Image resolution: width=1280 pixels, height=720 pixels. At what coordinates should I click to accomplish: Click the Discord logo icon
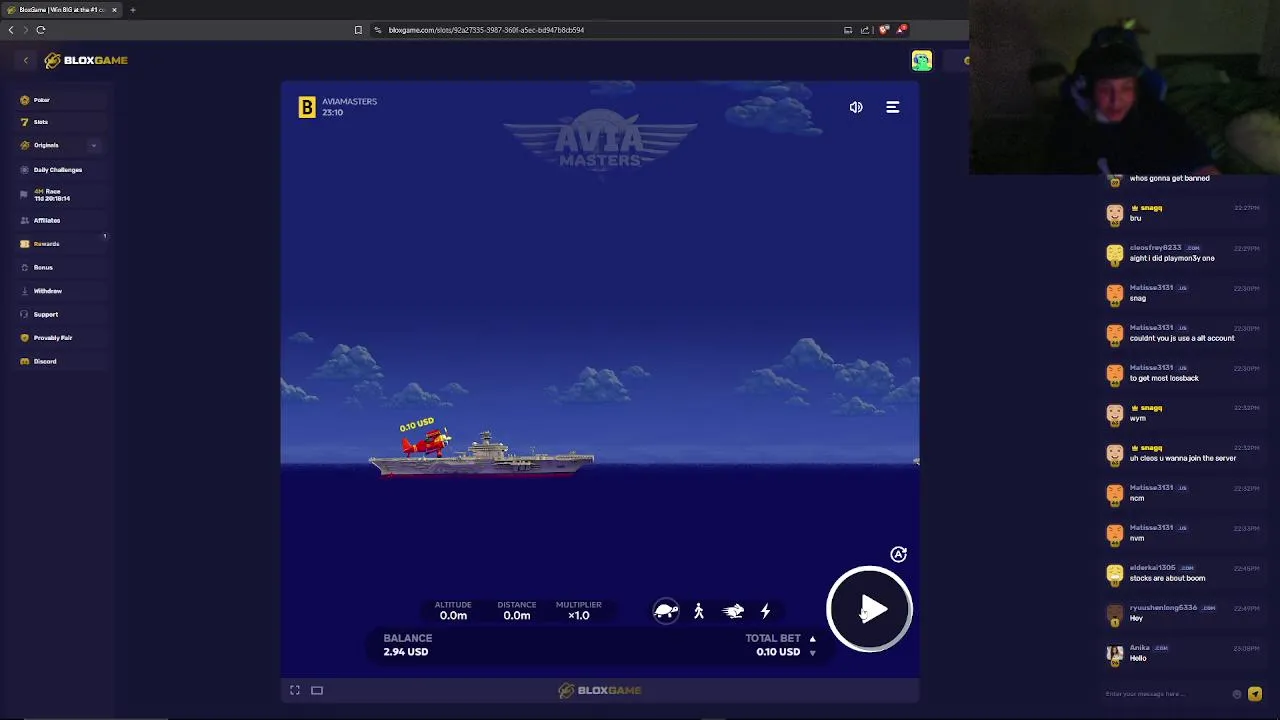click(25, 361)
